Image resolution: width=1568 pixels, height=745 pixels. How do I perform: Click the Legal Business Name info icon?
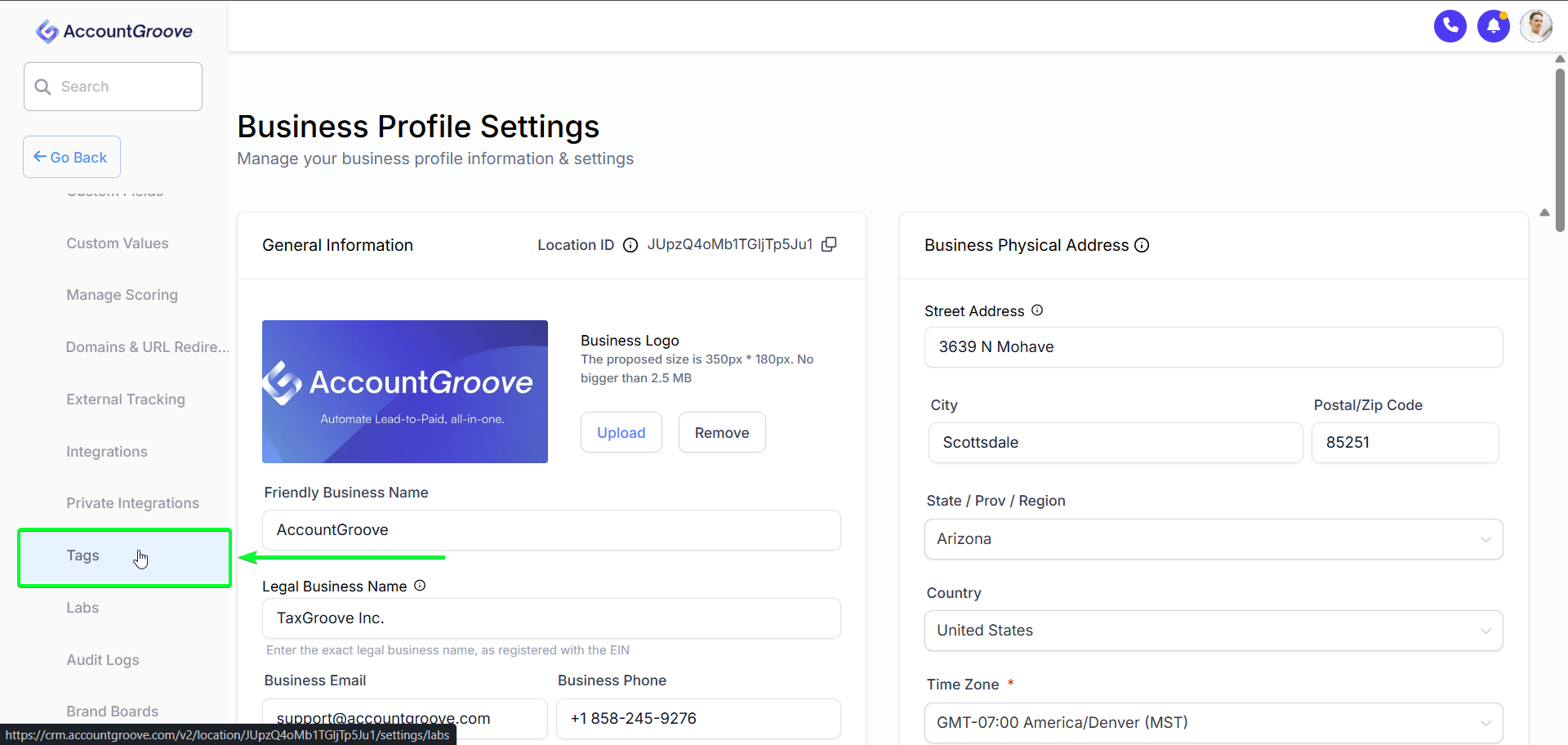pyautogui.click(x=420, y=586)
